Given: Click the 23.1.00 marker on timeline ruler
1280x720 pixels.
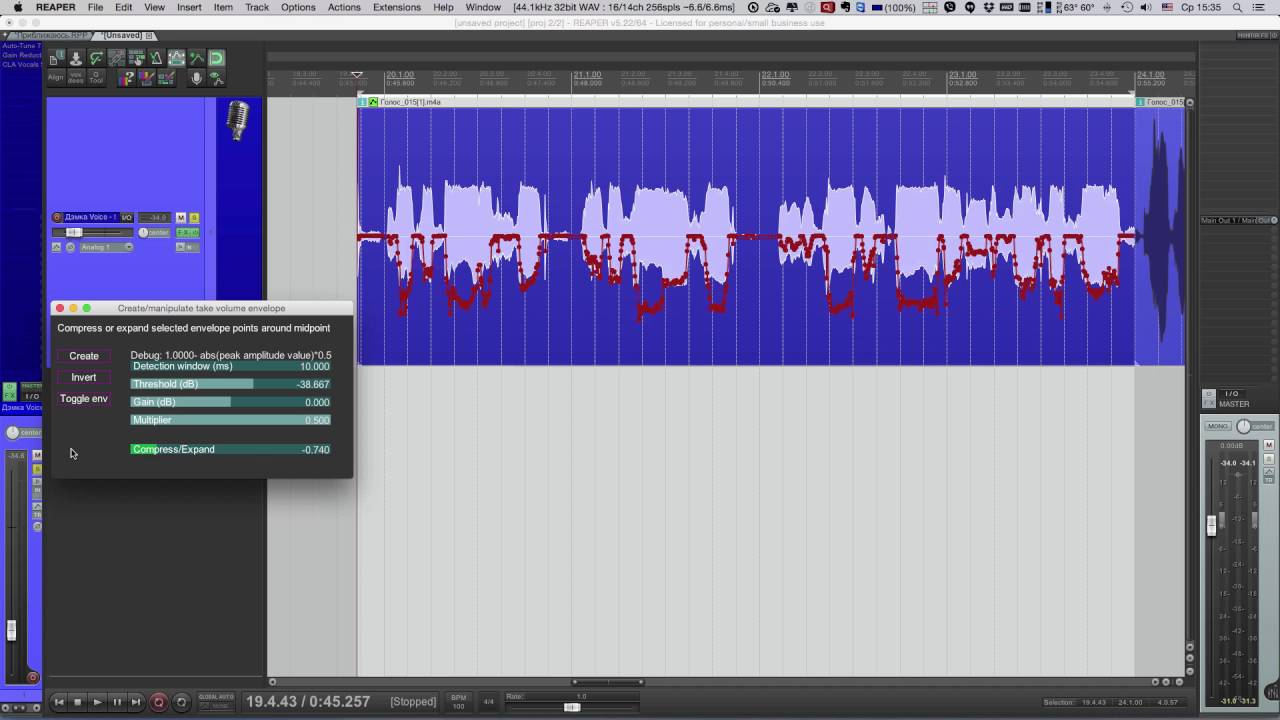Looking at the screenshot, I should [x=963, y=75].
